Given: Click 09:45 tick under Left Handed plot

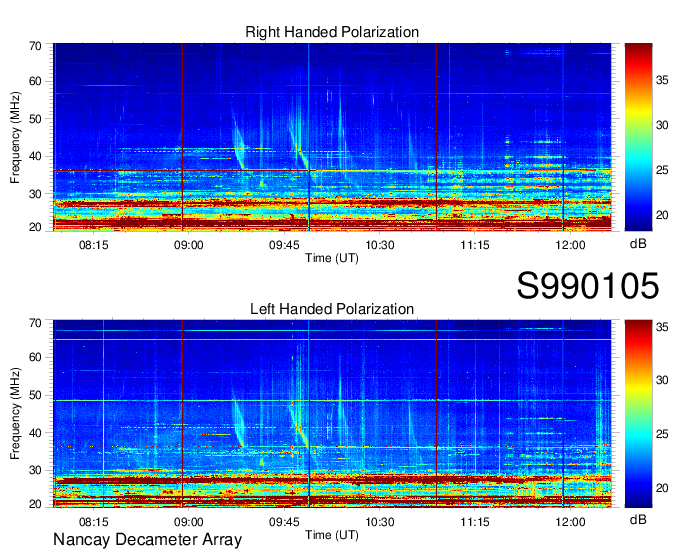Looking at the screenshot, I should 284,522.
